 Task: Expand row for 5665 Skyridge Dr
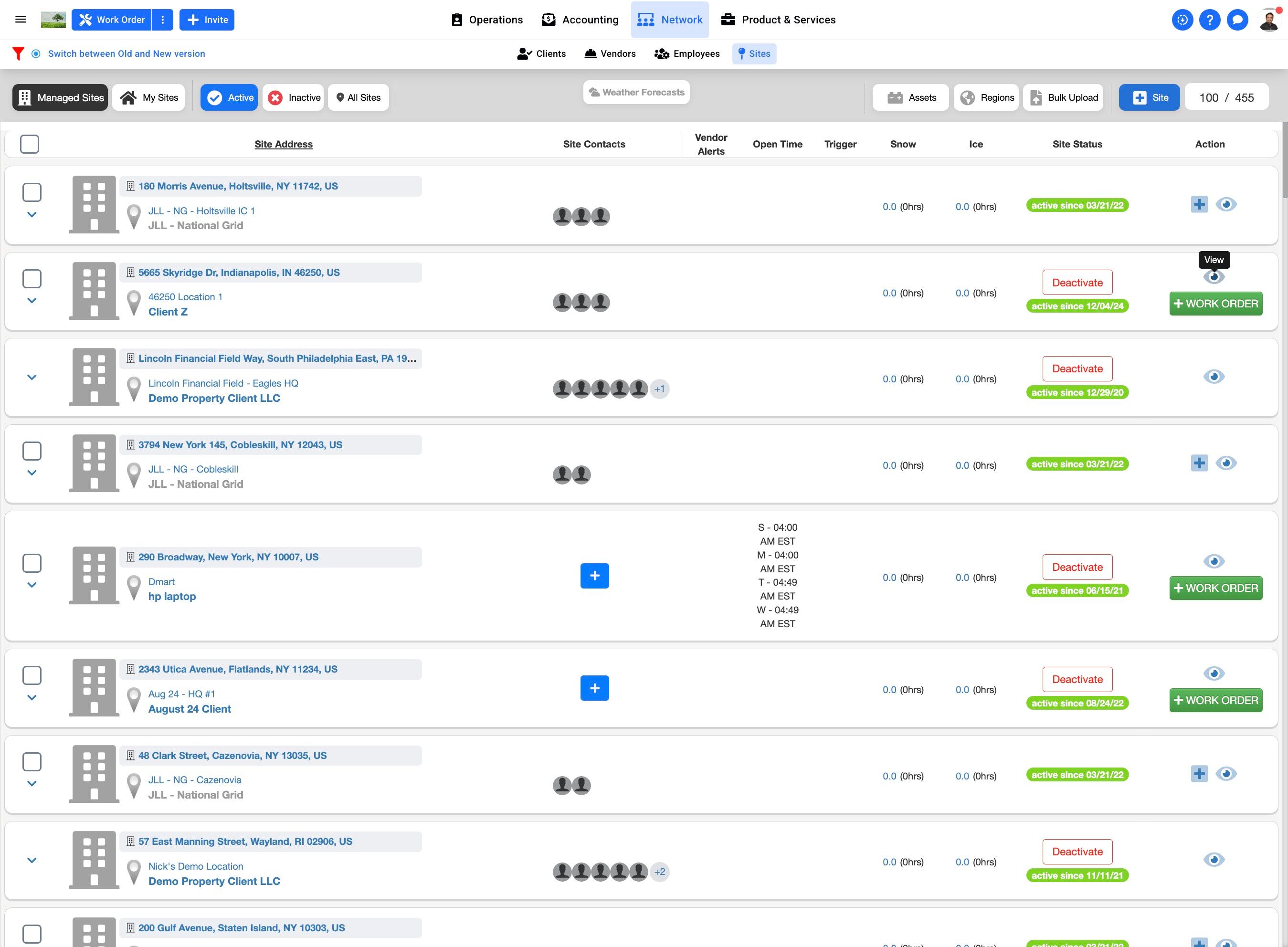pos(32,300)
